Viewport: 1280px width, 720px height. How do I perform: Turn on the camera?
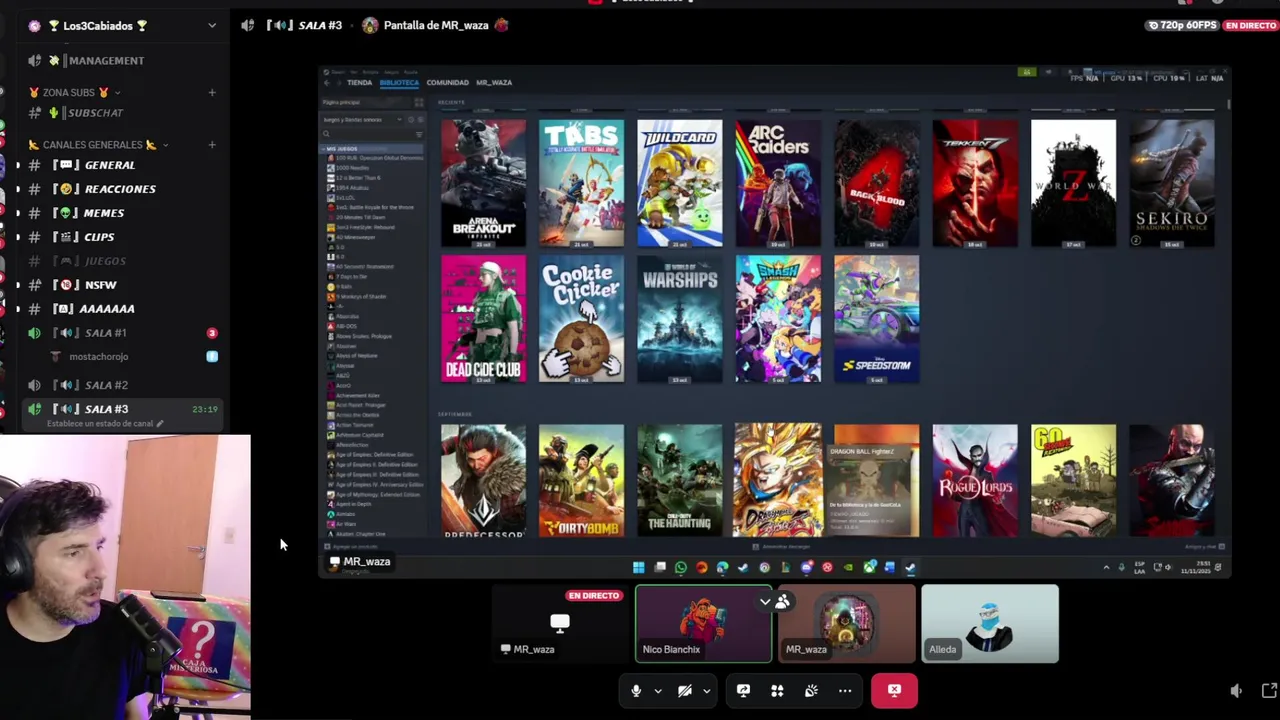tap(685, 690)
